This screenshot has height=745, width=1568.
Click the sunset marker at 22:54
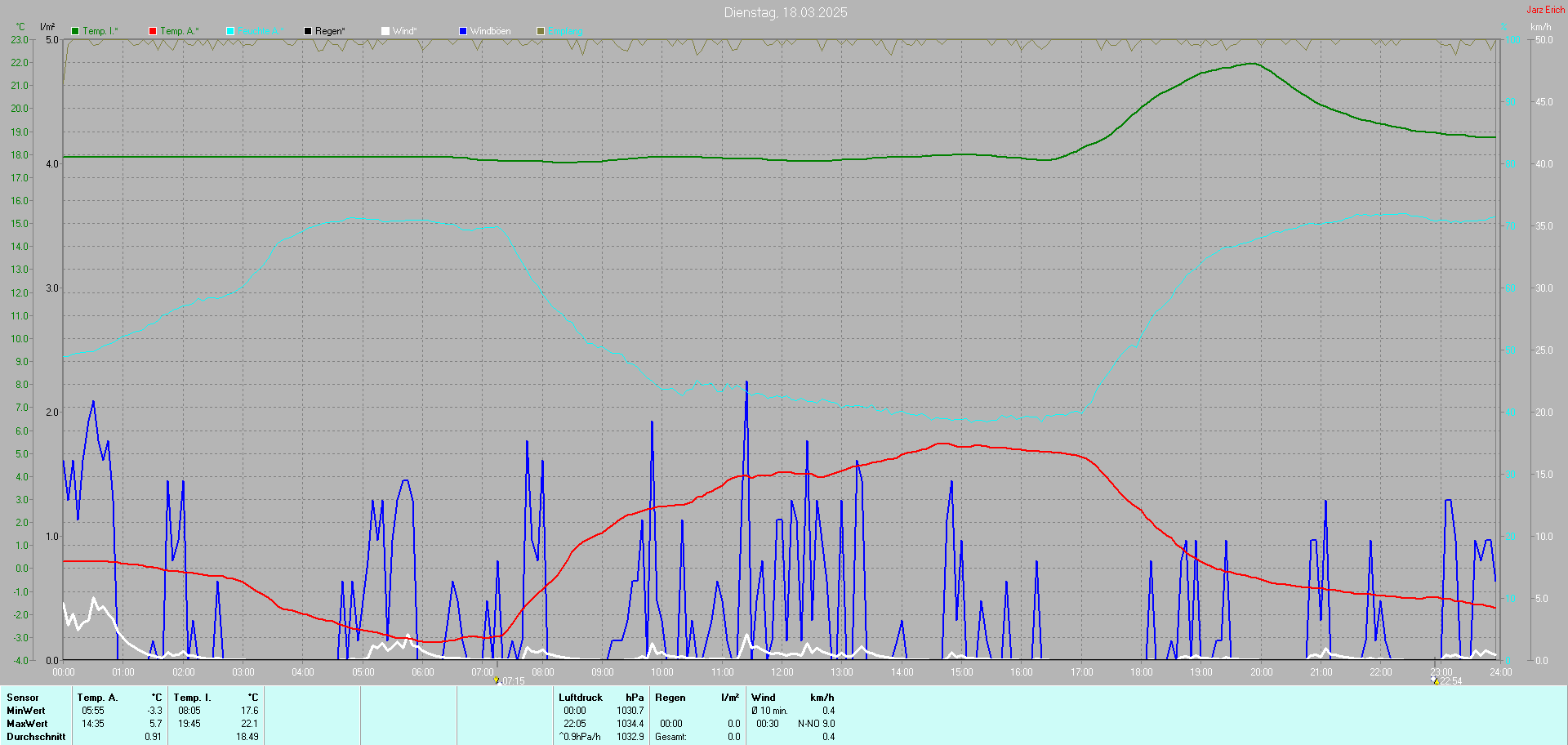(x=1434, y=680)
